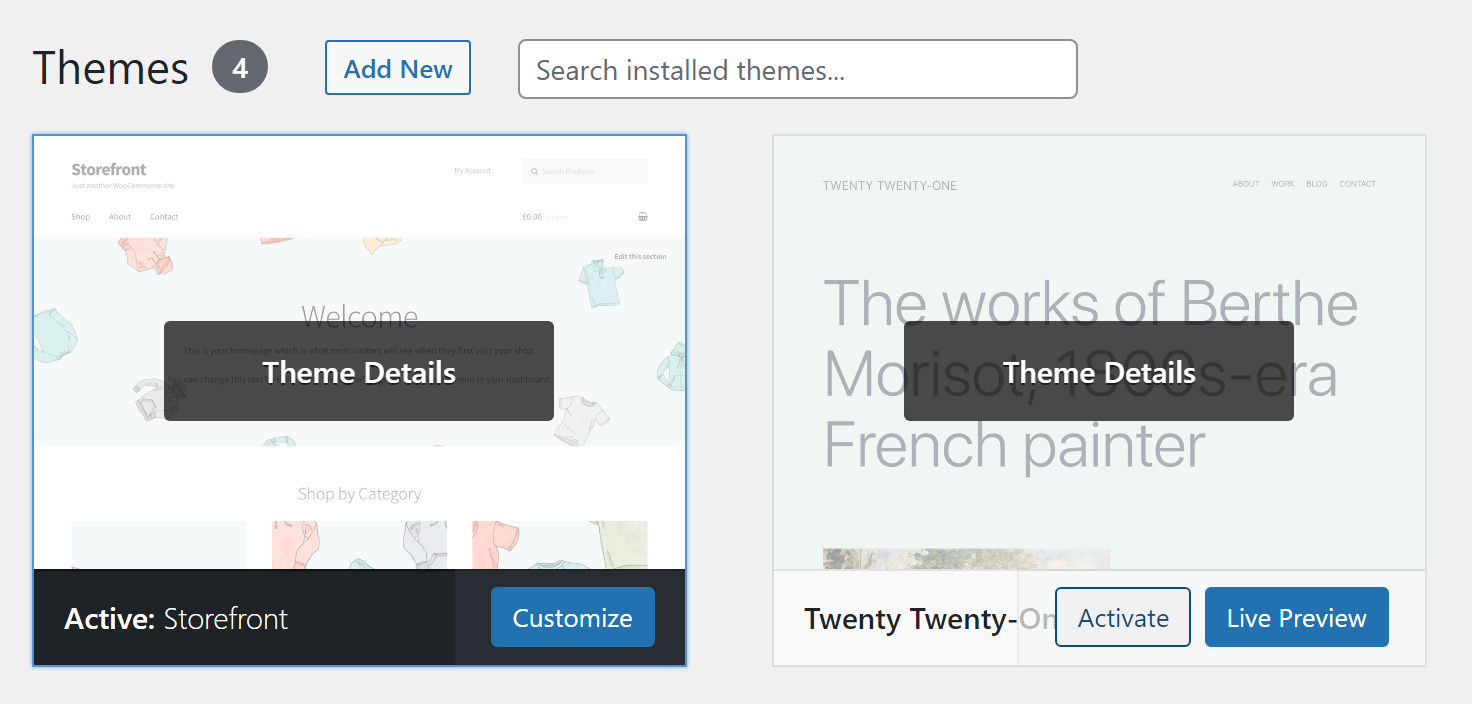Click the Twenty Twenty-One theme name
The width and height of the screenshot is (1472, 704).
(930, 619)
